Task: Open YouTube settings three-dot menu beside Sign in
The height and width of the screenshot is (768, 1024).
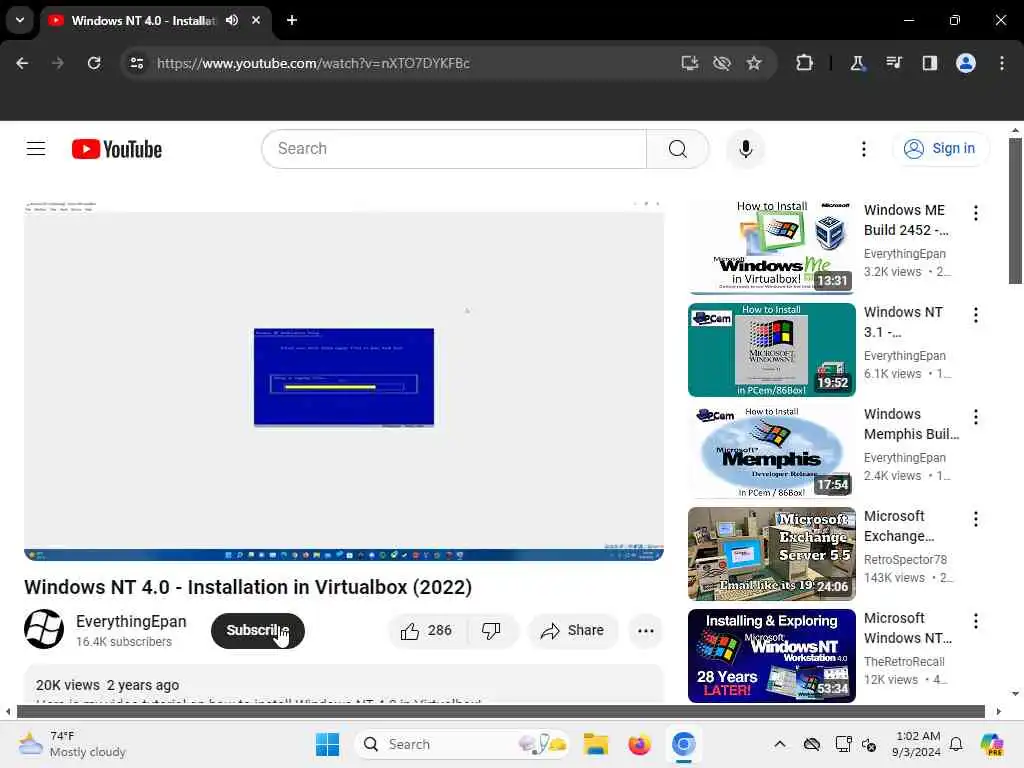Action: [863, 149]
